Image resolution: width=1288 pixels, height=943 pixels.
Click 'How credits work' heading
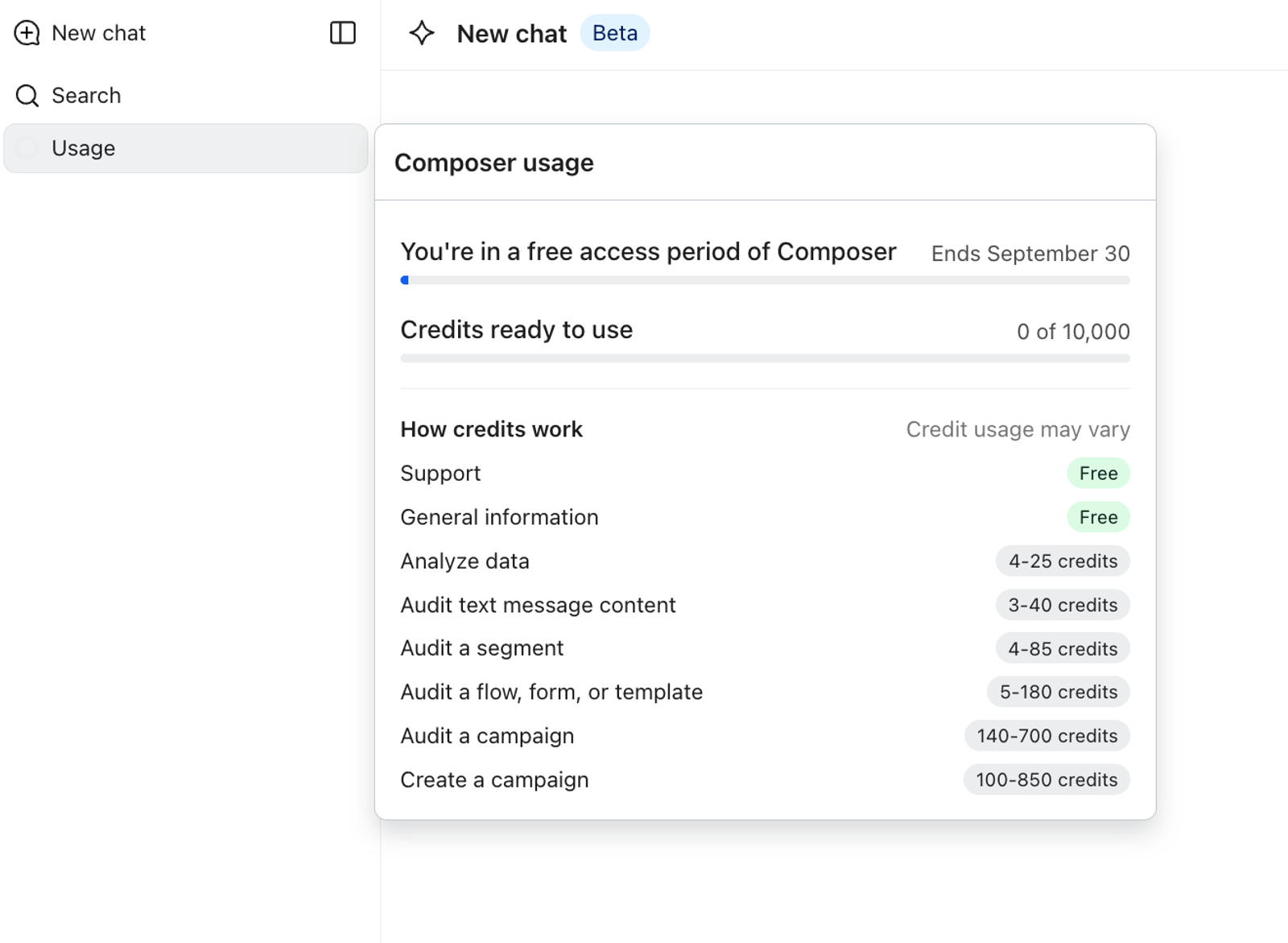491,429
